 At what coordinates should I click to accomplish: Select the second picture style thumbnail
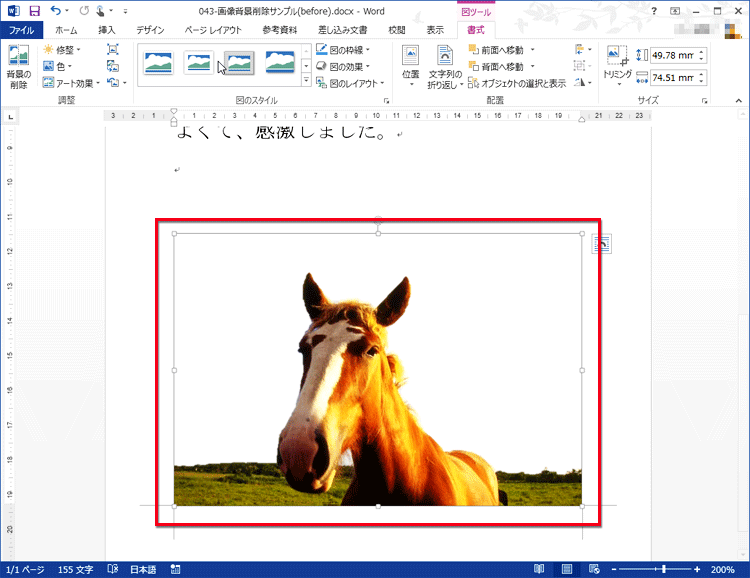point(199,63)
